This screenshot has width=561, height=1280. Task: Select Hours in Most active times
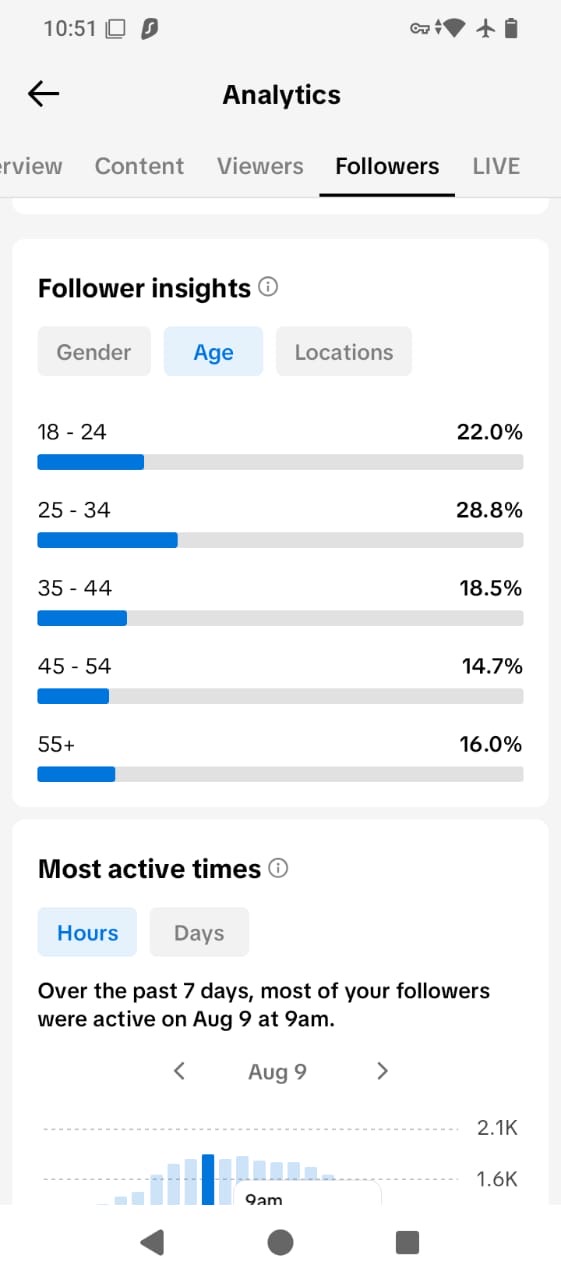pos(88,933)
